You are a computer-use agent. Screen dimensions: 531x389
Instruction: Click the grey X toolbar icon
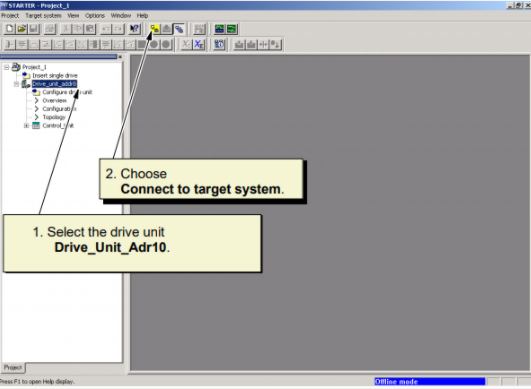coord(186,44)
